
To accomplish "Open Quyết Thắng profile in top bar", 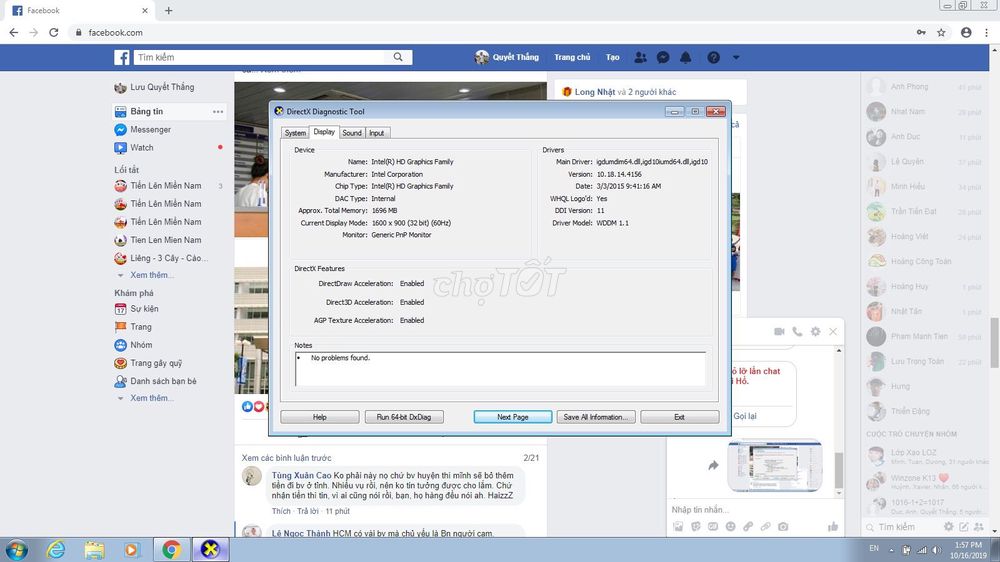I will (x=507, y=57).
